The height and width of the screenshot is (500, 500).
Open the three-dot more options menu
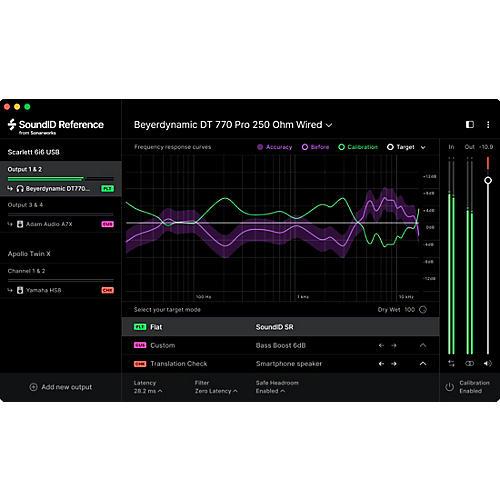click(x=488, y=124)
